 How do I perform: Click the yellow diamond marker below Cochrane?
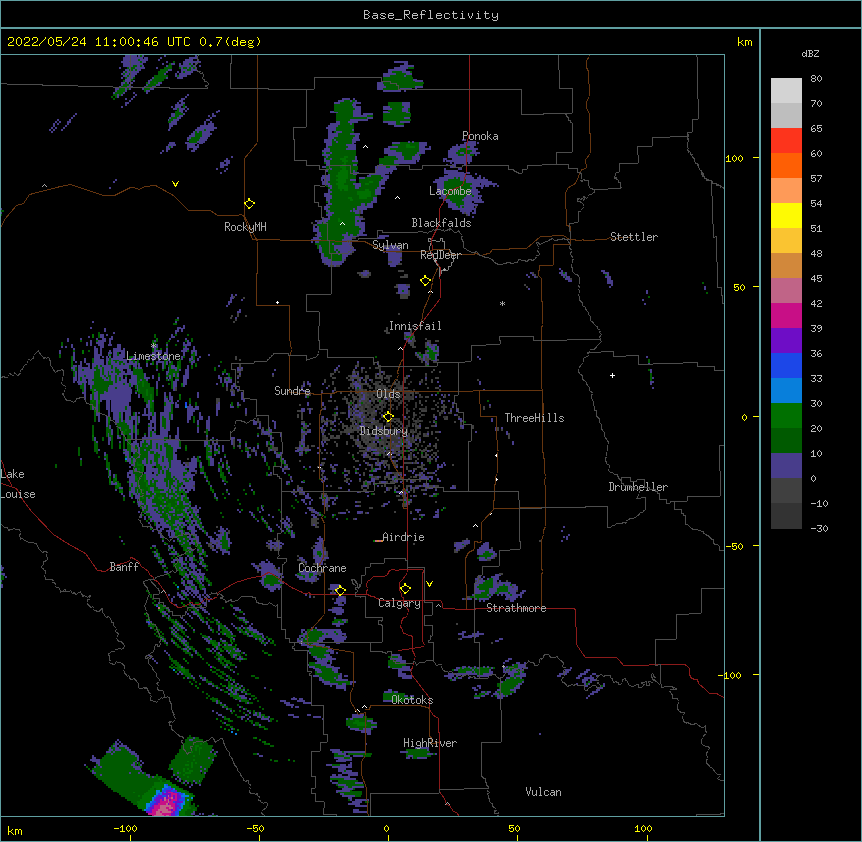coord(340,591)
